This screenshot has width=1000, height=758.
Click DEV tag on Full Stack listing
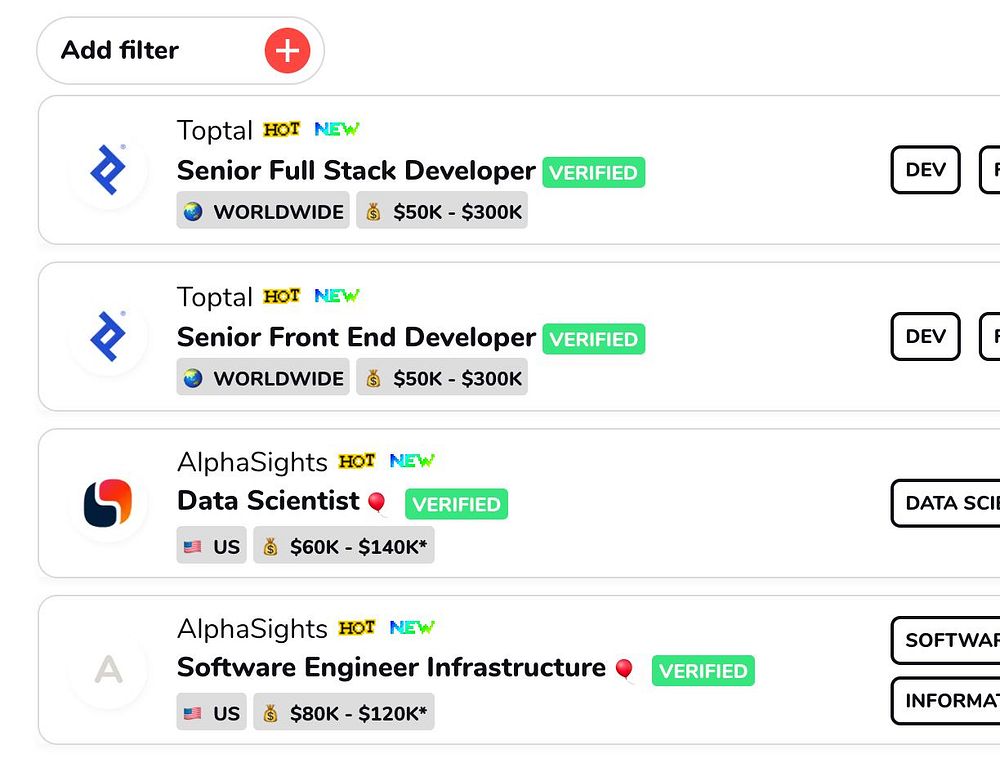925,170
